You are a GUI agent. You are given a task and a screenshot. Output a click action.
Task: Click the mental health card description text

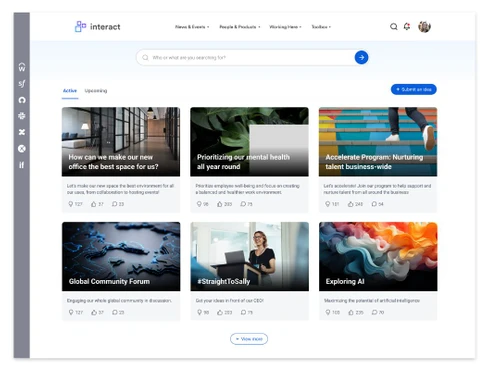(x=247, y=189)
